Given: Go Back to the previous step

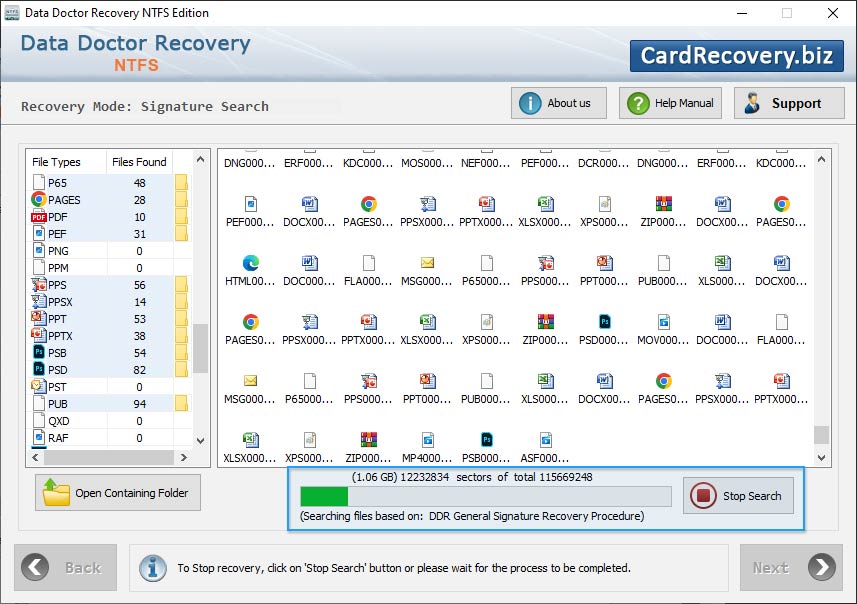Looking at the screenshot, I should [x=66, y=567].
